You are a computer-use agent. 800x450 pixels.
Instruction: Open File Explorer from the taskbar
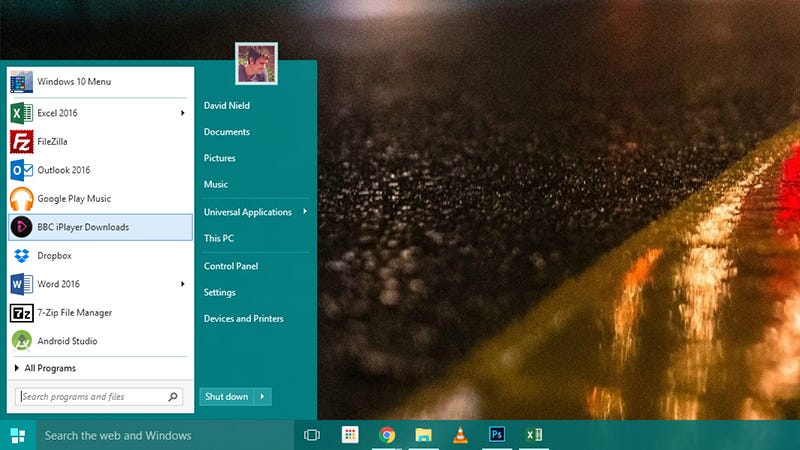point(423,435)
